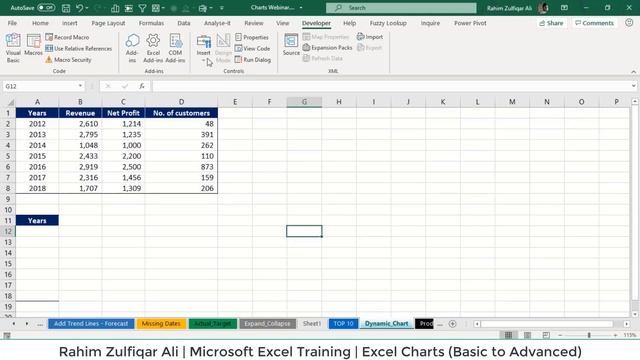Click Record Macro

tap(67, 37)
